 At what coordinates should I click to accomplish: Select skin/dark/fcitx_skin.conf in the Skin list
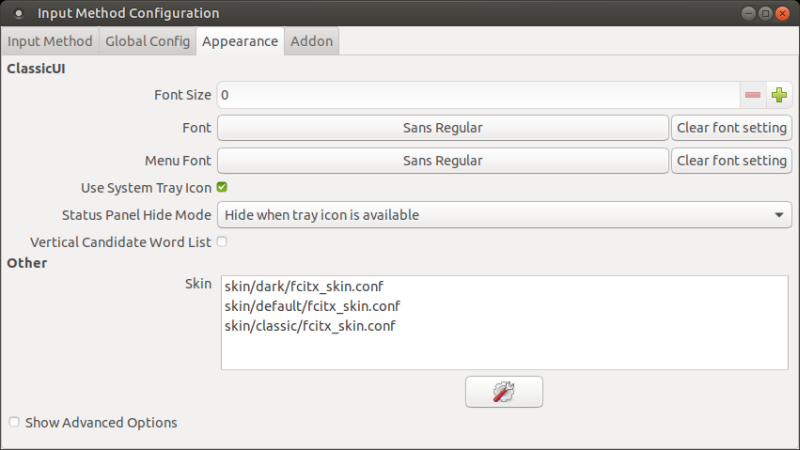point(505,286)
